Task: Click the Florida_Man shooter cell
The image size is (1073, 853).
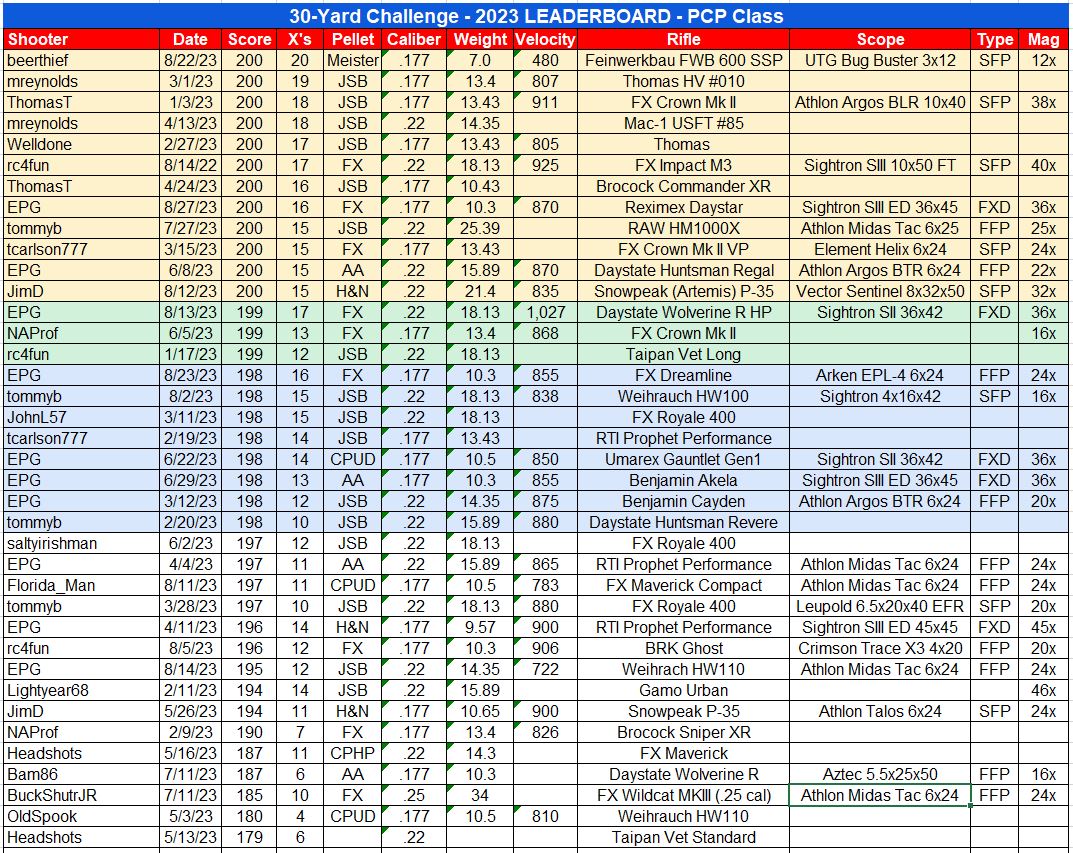Action: click(81, 585)
